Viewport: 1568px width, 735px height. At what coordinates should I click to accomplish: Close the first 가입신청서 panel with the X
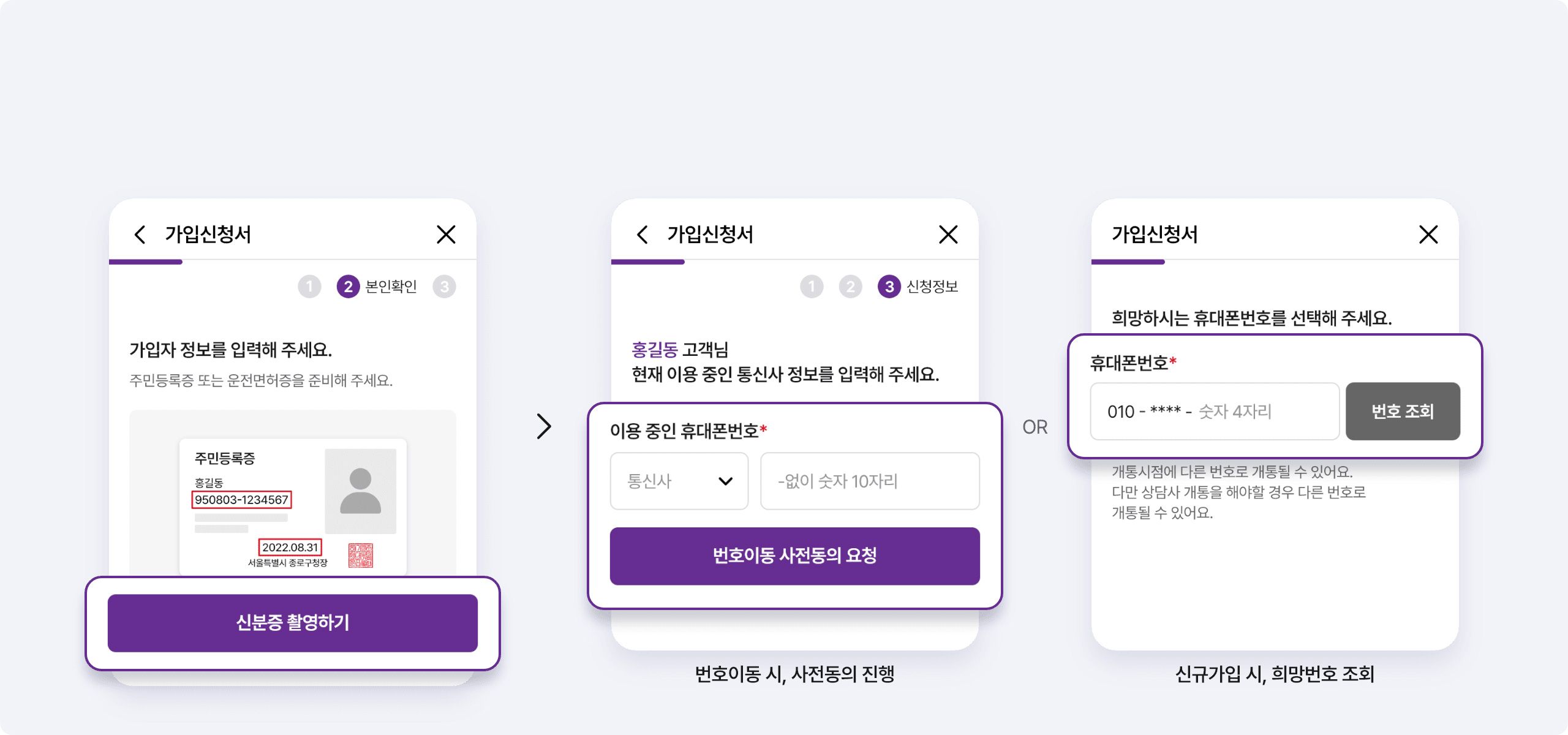(x=446, y=235)
